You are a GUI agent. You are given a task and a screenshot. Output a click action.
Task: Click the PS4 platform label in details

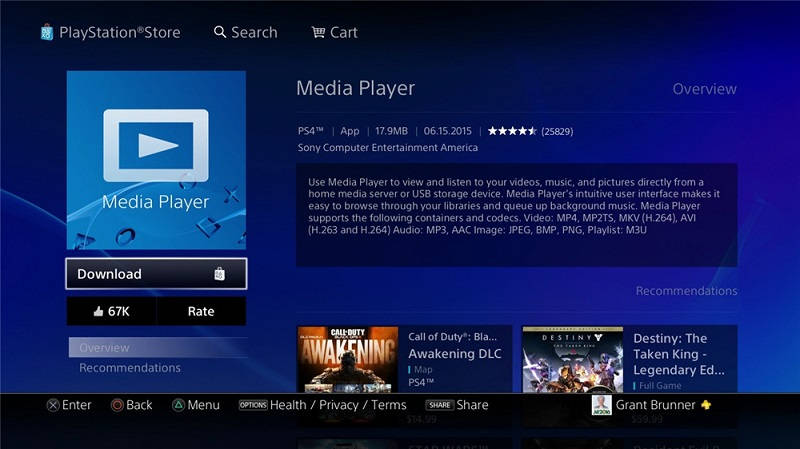311,131
